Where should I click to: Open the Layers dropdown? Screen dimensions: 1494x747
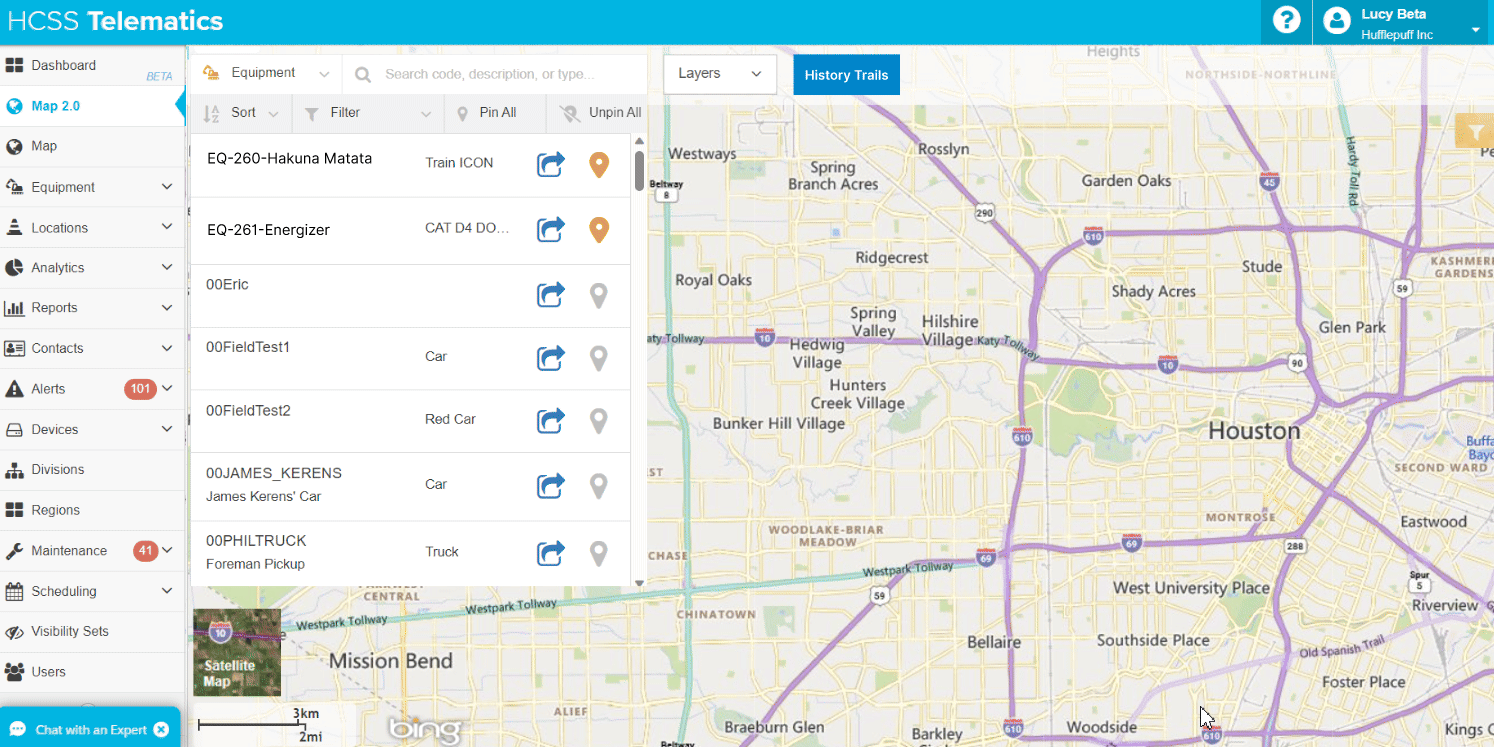(x=720, y=74)
